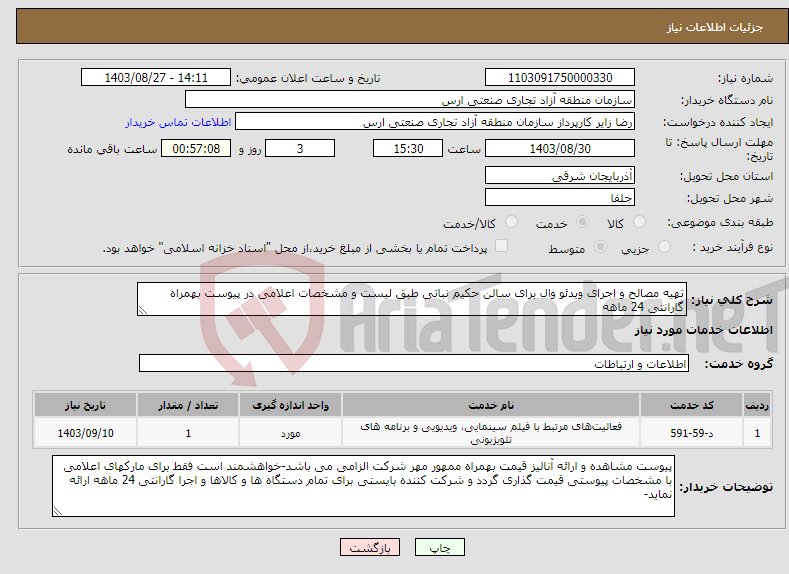Screen dimensions: 789x574
Task: Click the ردیف column header
Action: 757,405
